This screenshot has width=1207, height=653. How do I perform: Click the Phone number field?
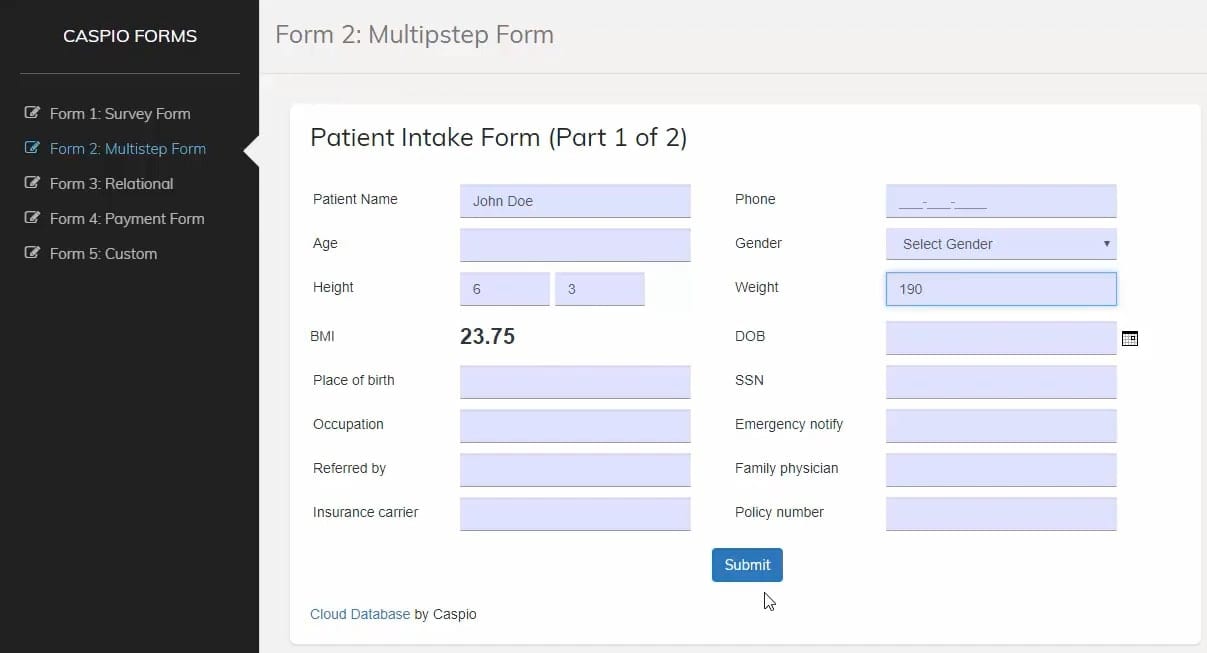(1000, 201)
